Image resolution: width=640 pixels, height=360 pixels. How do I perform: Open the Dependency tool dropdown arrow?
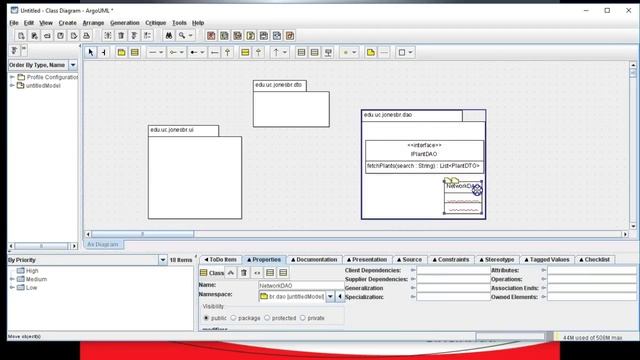(x=284, y=52)
